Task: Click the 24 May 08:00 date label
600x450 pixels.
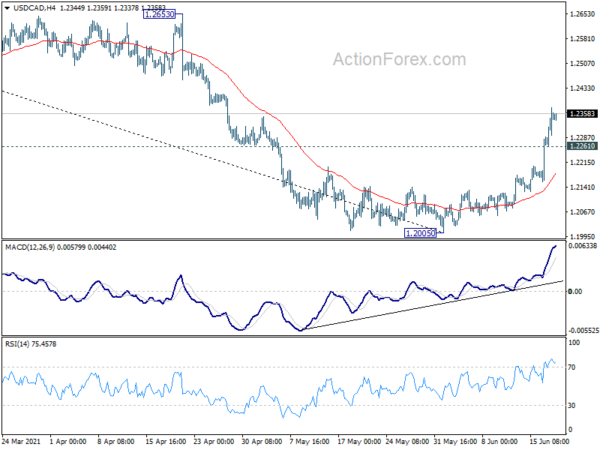Action: tap(407, 442)
